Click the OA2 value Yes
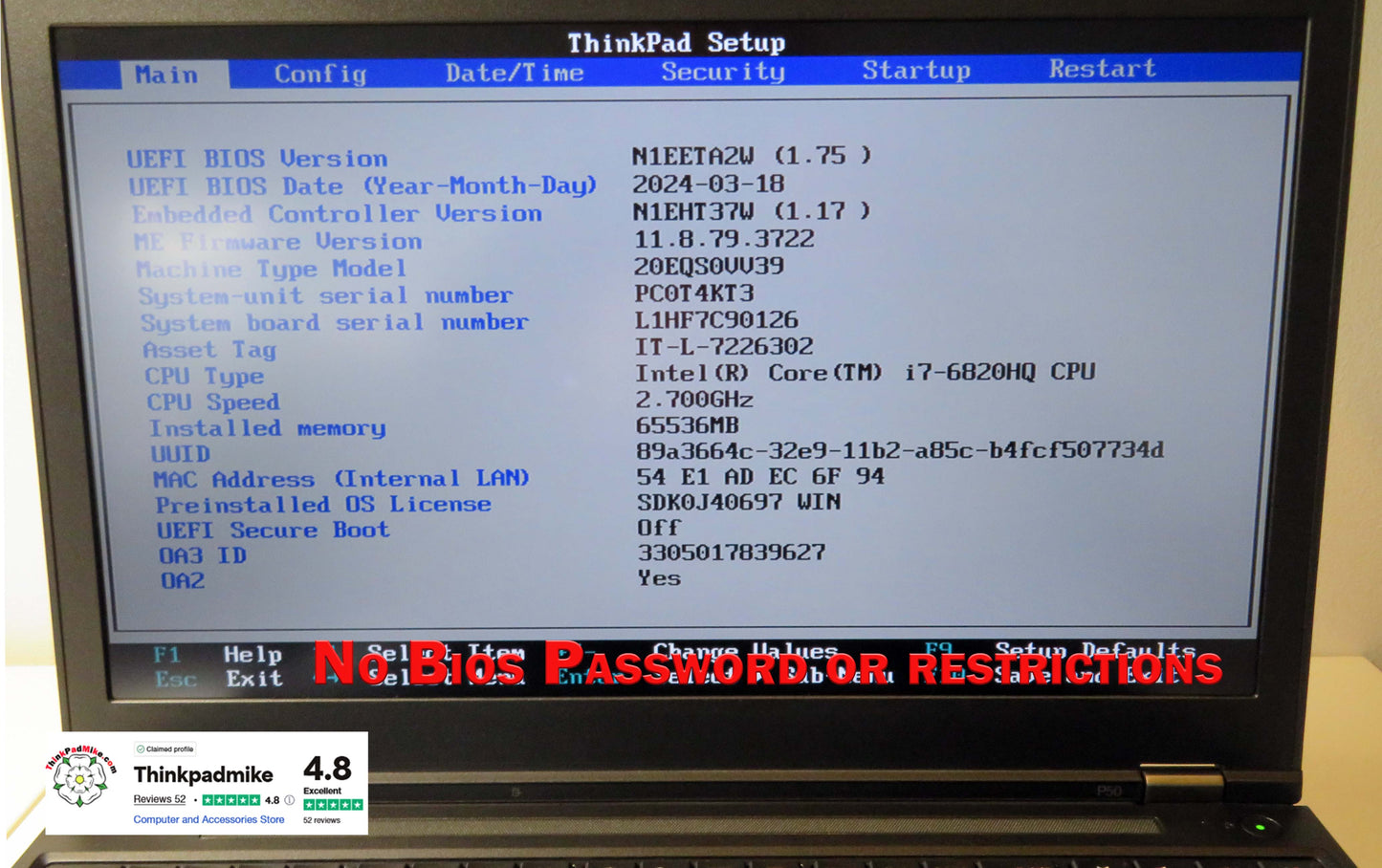The width and height of the screenshot is (1382, 868). [x=660, y=578]
